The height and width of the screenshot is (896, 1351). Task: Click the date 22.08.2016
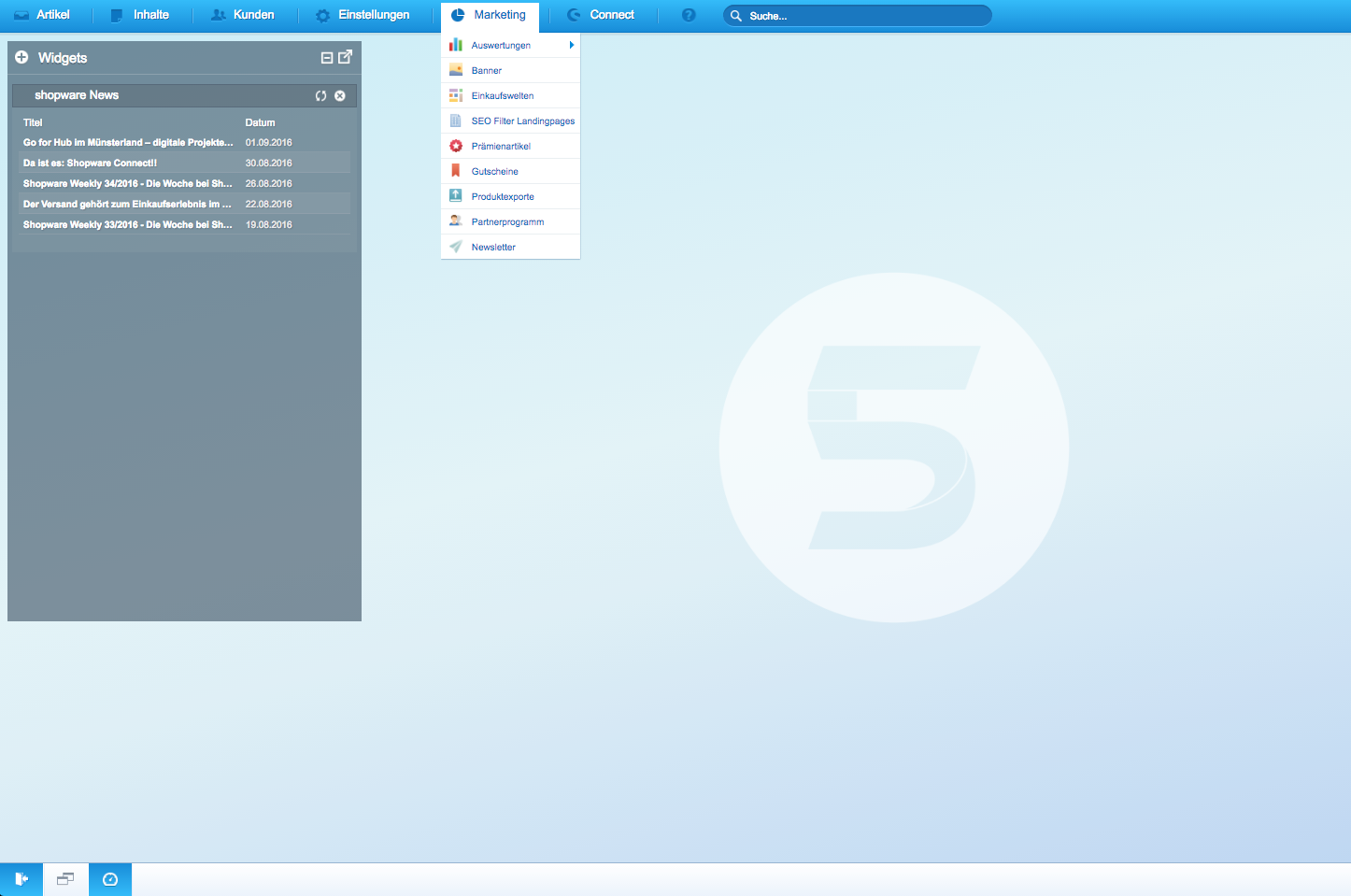tap(269, 204)
